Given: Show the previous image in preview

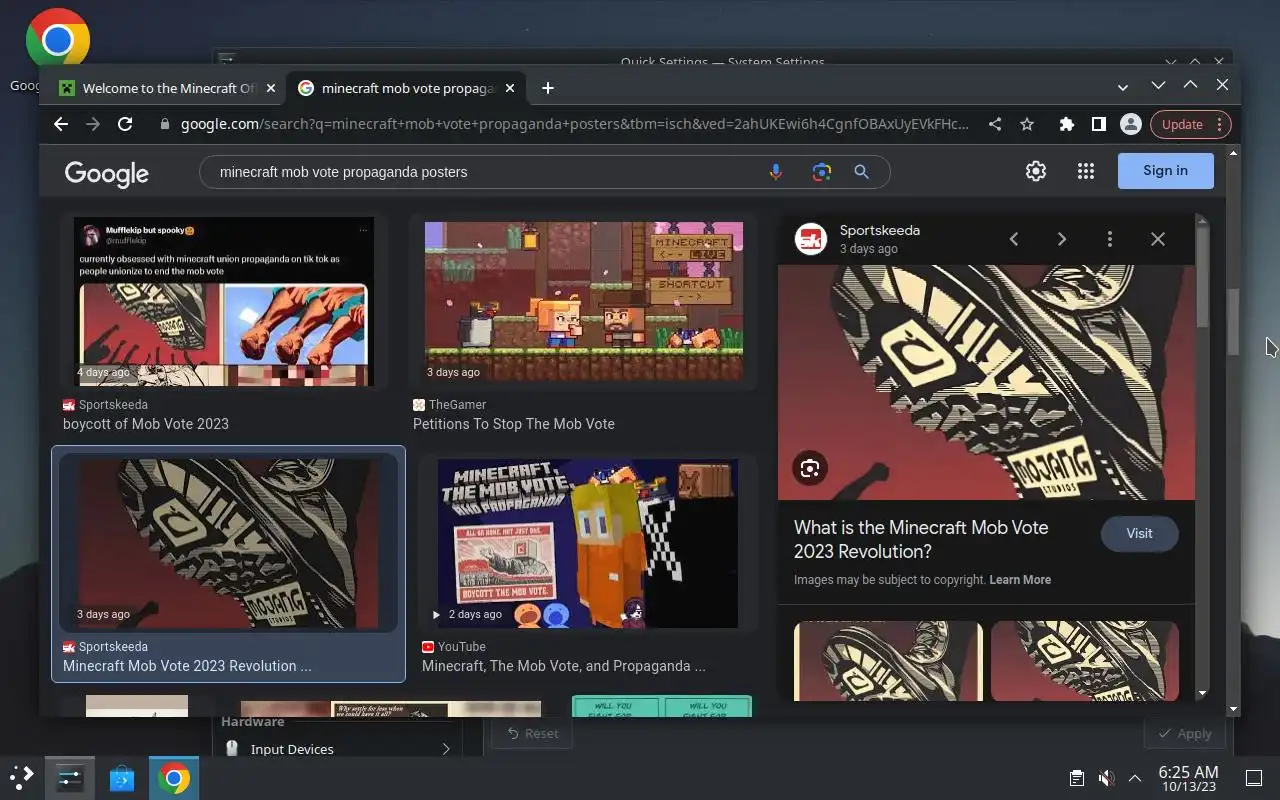Looking at the screenshot, I should (x=1014, y=239).
